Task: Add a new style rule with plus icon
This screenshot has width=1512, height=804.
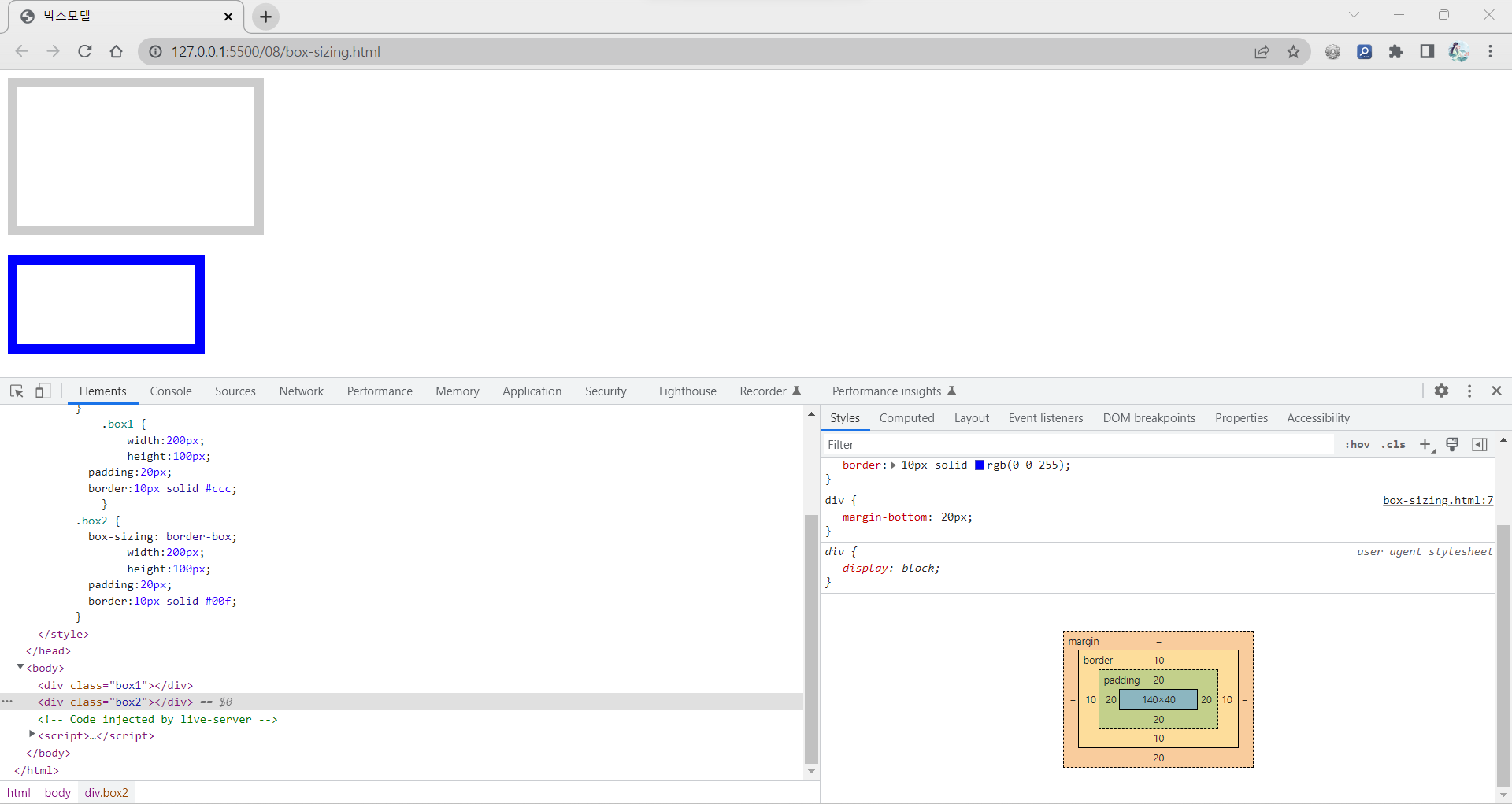Action: 1425,445
